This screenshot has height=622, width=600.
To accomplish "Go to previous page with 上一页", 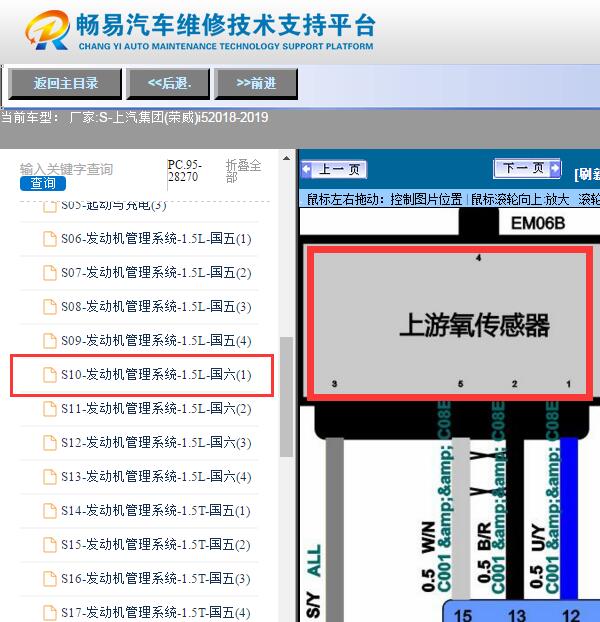I will coord(335,170).
